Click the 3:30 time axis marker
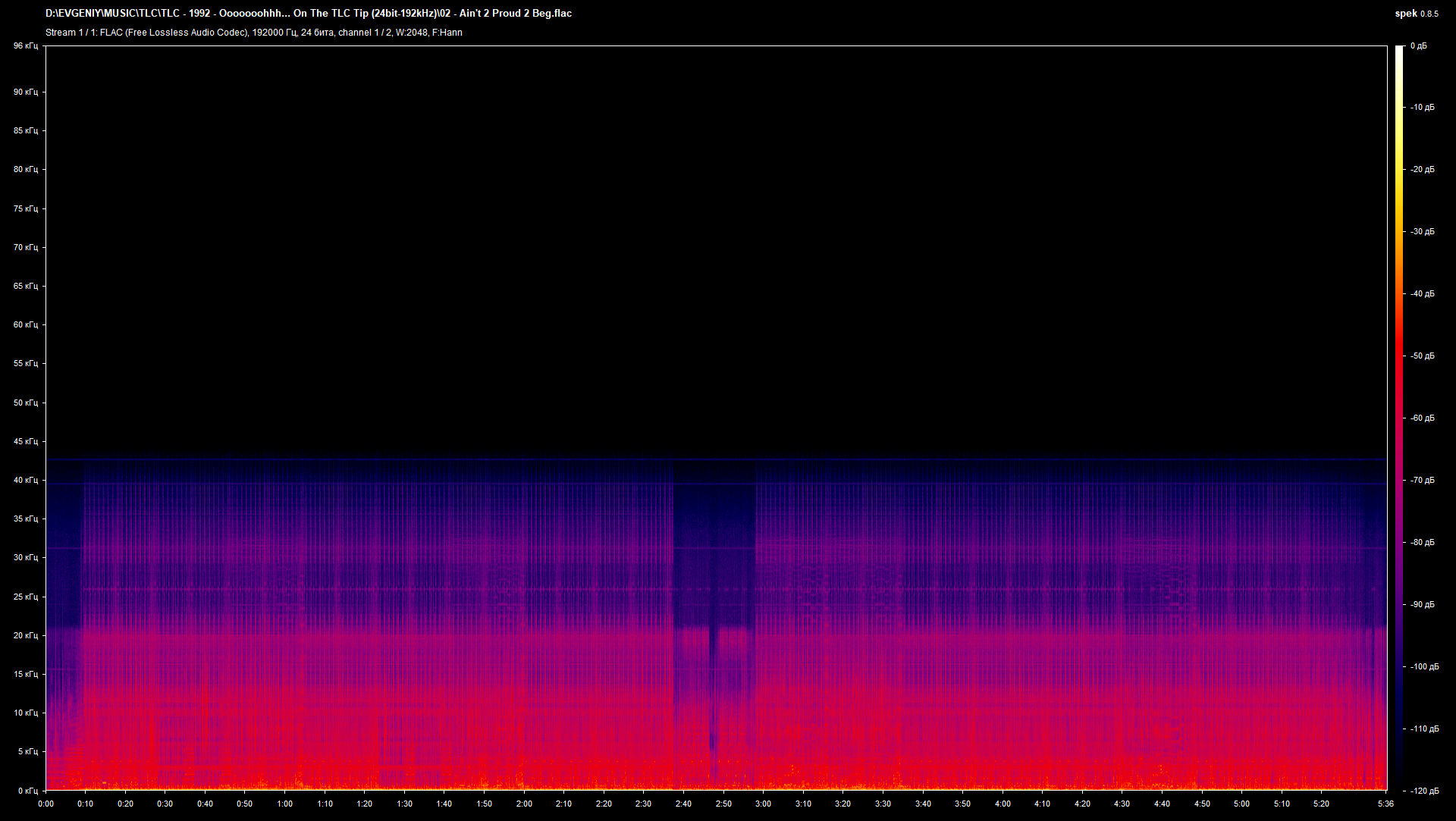This screenshot has width=1456, height=821. pos(883,804)
